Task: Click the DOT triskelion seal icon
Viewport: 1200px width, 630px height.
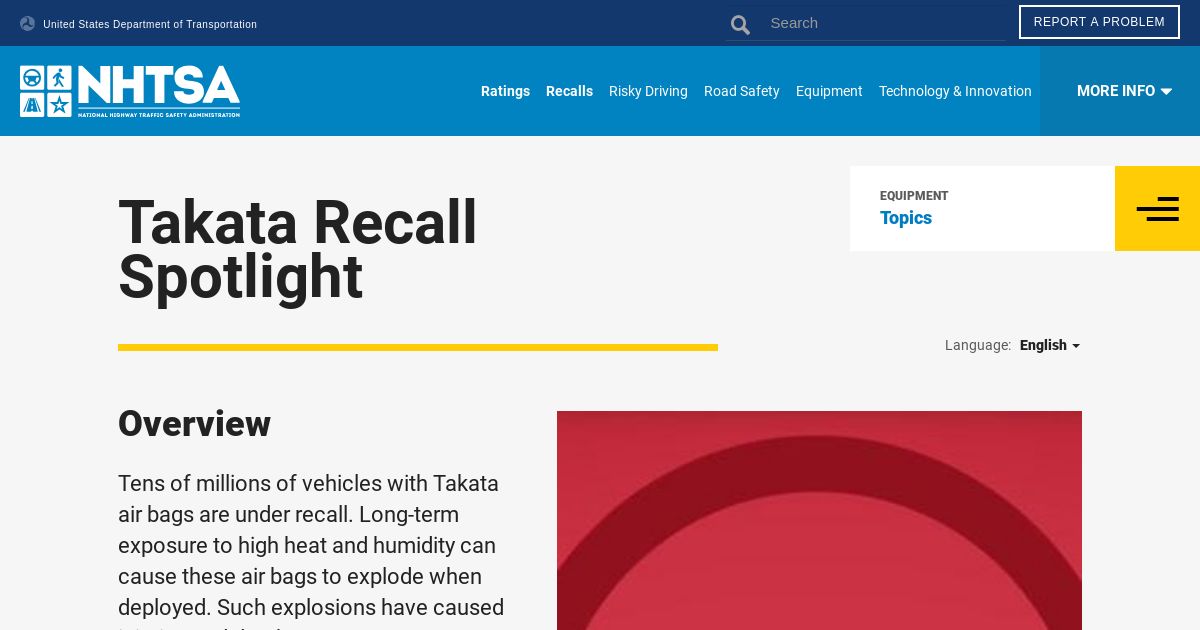Action: [27, 23]
